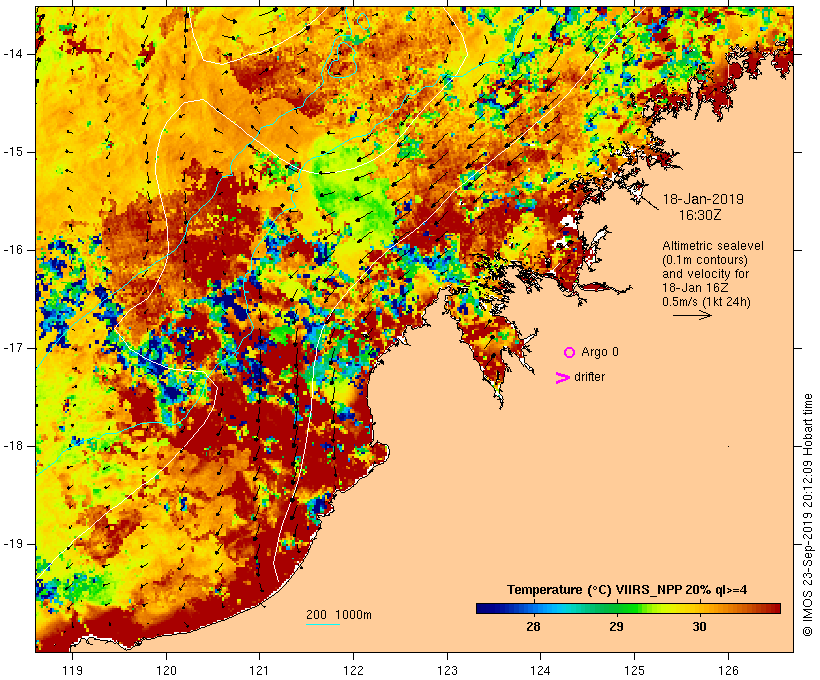Click the '0.5m/s (1kt 24h)' velocity label
Image resolution: width=820 pixels, height=680 pixels.
[x=706, y=302]
